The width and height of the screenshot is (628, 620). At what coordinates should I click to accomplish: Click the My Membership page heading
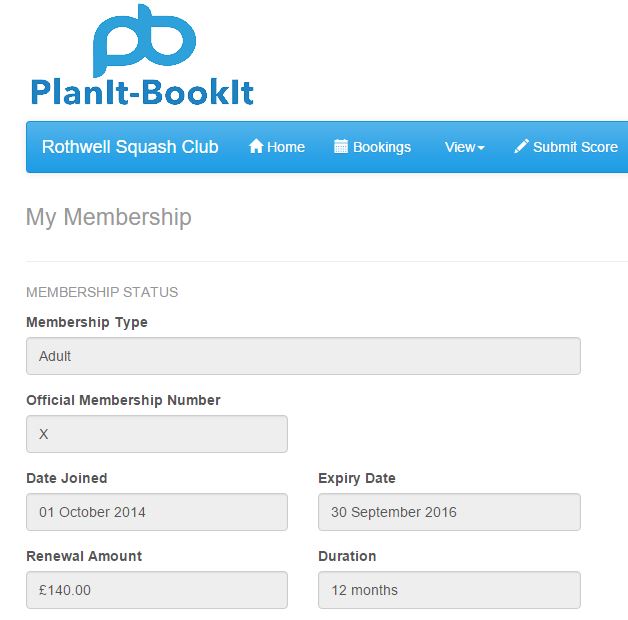point(109,217)
